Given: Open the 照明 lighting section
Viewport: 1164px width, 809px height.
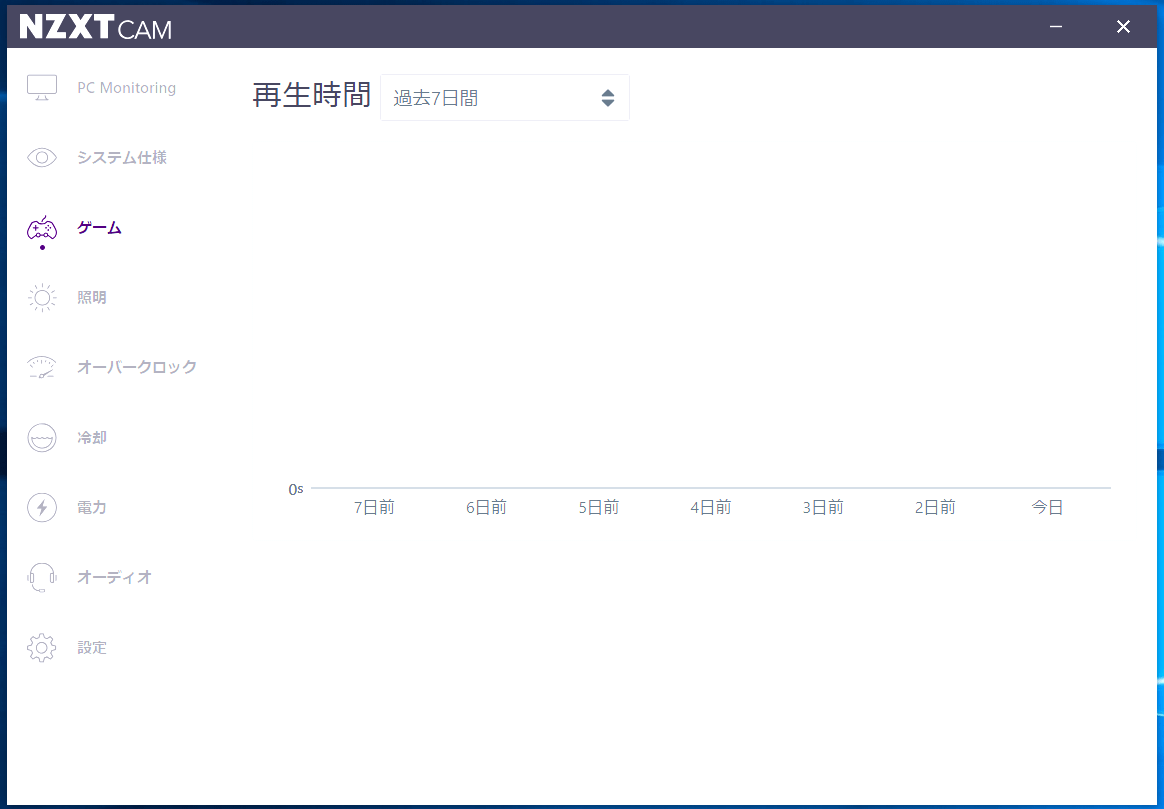Looking at the screenshot, I should [x=92, y=298].
